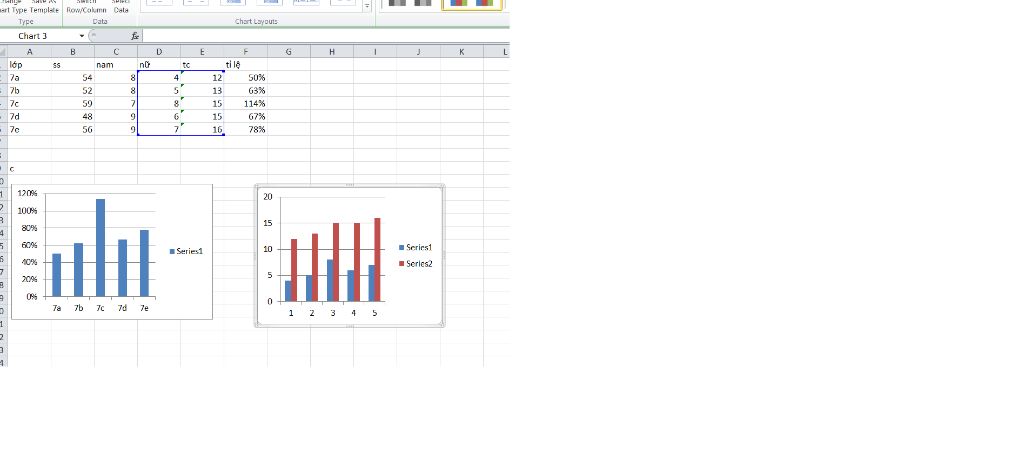Click the cell showing 63%

click(x=245, y=91)
